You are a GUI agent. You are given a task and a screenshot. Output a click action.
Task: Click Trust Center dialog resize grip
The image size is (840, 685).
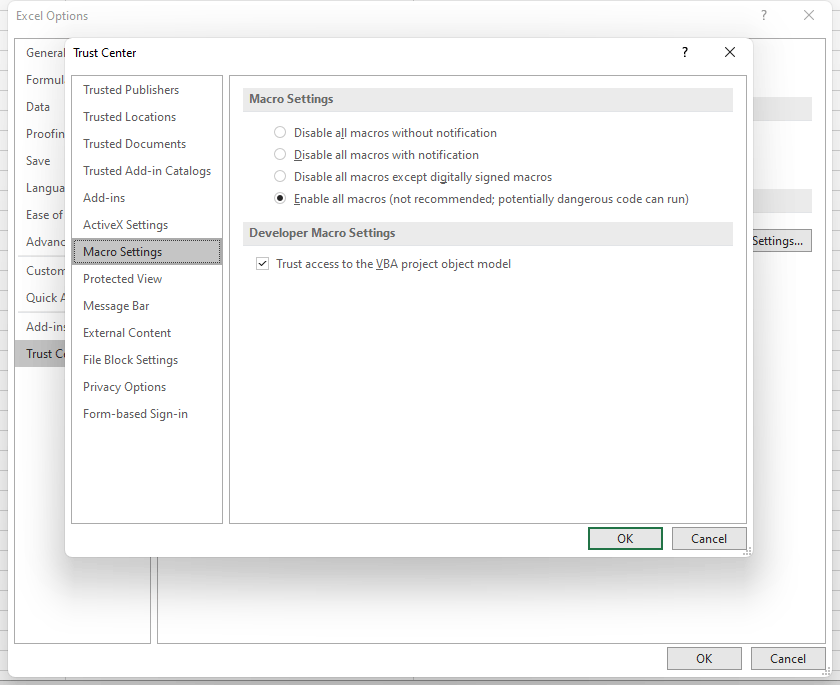pyautogui.click(x=748, y=552)
